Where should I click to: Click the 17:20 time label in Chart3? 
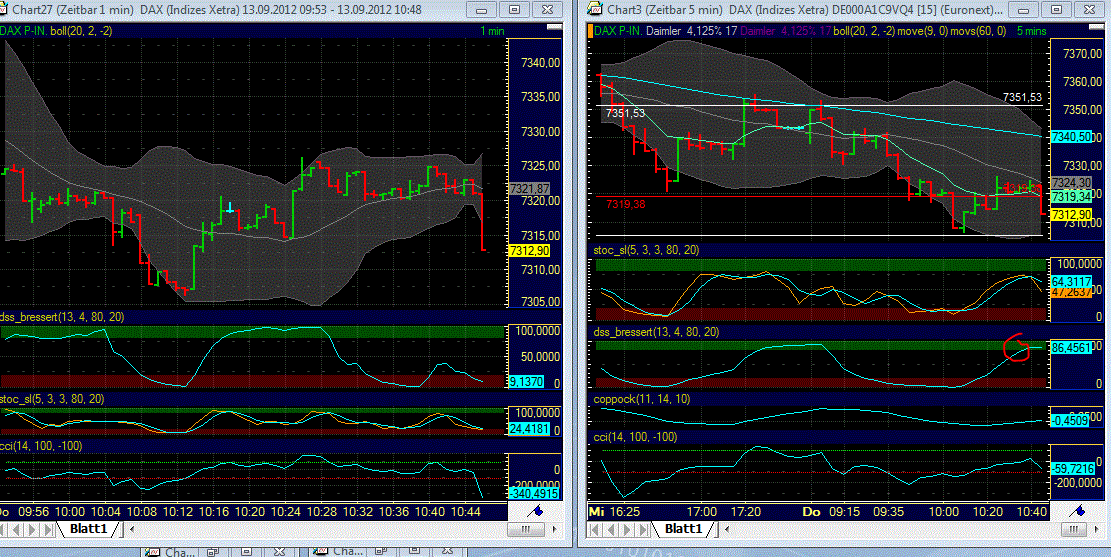745,511
